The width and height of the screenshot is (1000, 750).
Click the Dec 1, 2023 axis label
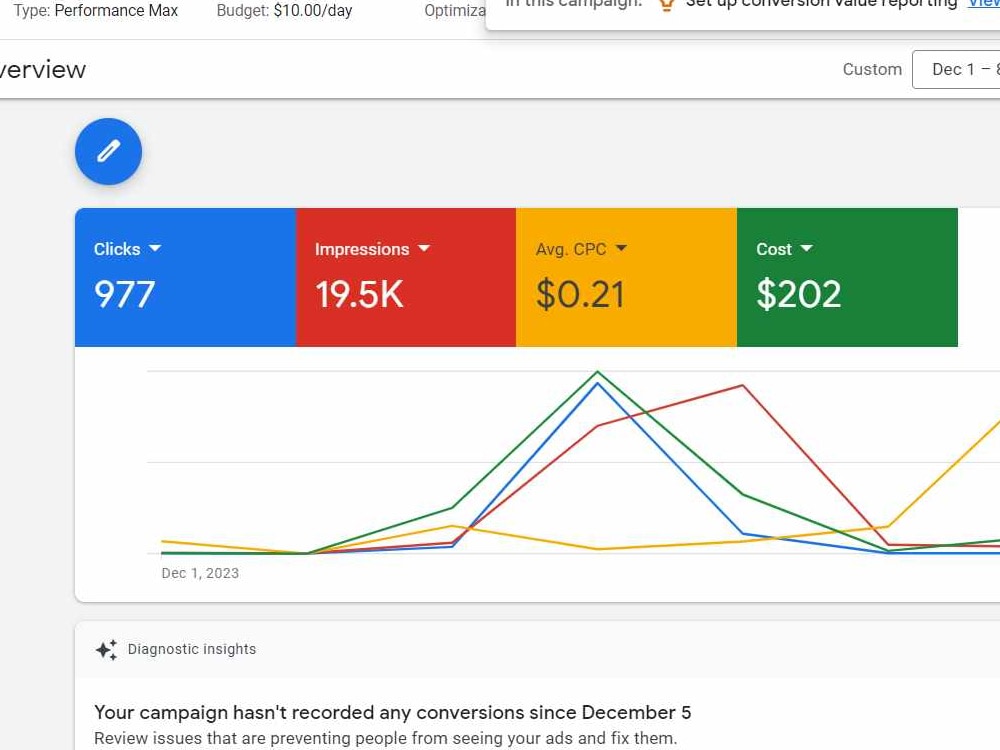click(x=200, y=573)
